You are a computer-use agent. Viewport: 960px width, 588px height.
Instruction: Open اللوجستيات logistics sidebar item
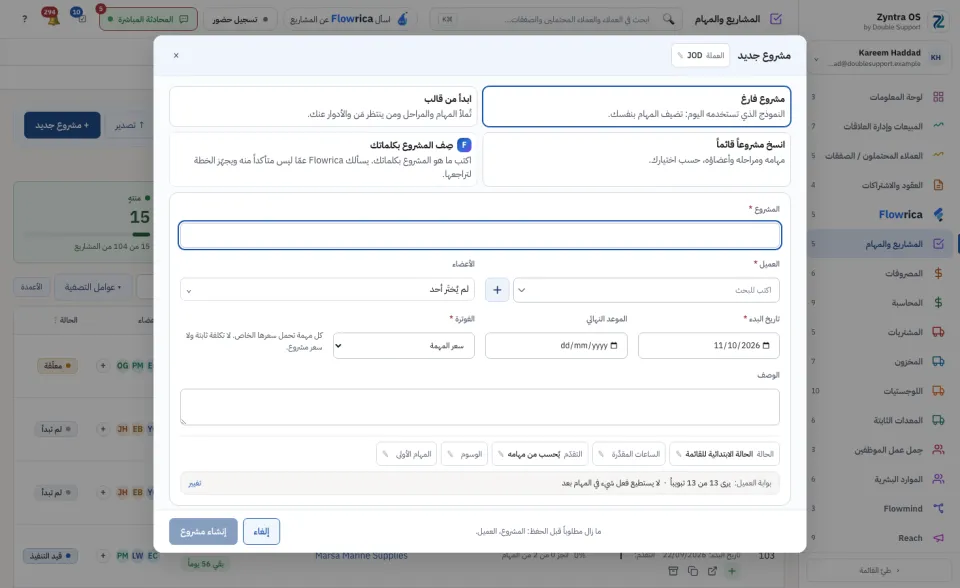pyautogui.click(x=879, y=391)
